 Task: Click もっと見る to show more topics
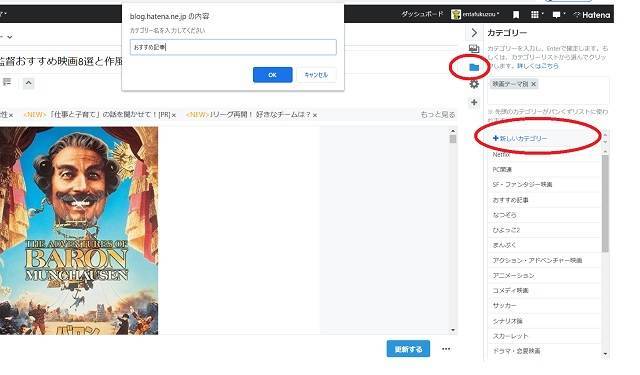coord(438,115)
